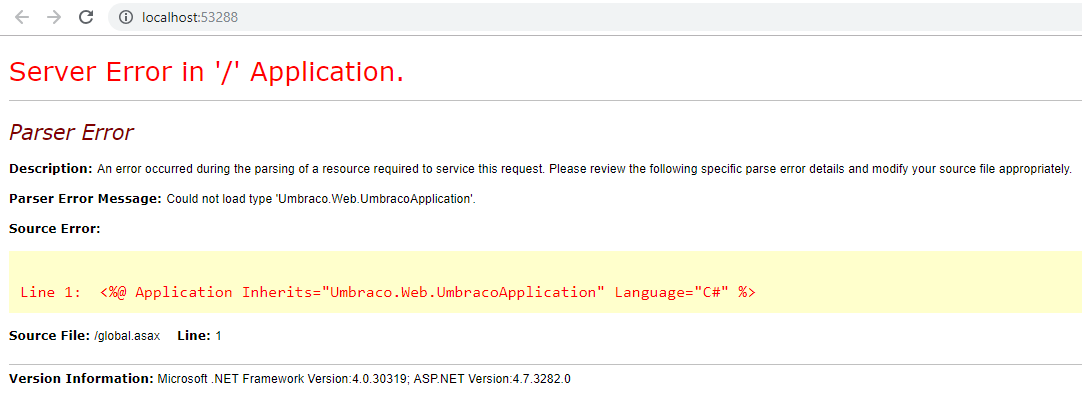Viewport: 1082px width, 405px height.
Task: Click the browser back arrow
Action: click(22, 17)
